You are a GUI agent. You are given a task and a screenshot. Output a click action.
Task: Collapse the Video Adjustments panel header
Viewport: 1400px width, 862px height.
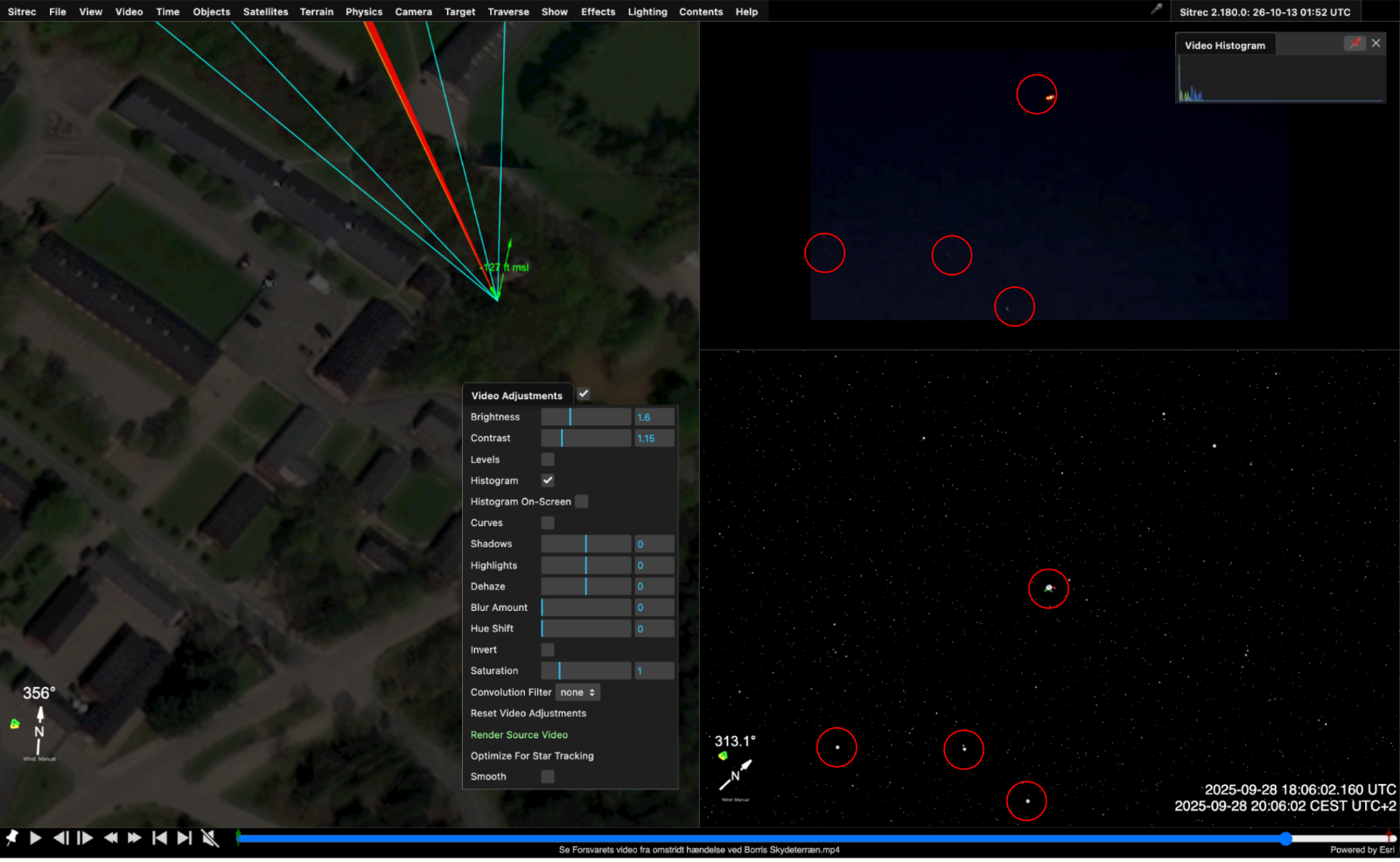pyautogui.click(x=517, y=396)
